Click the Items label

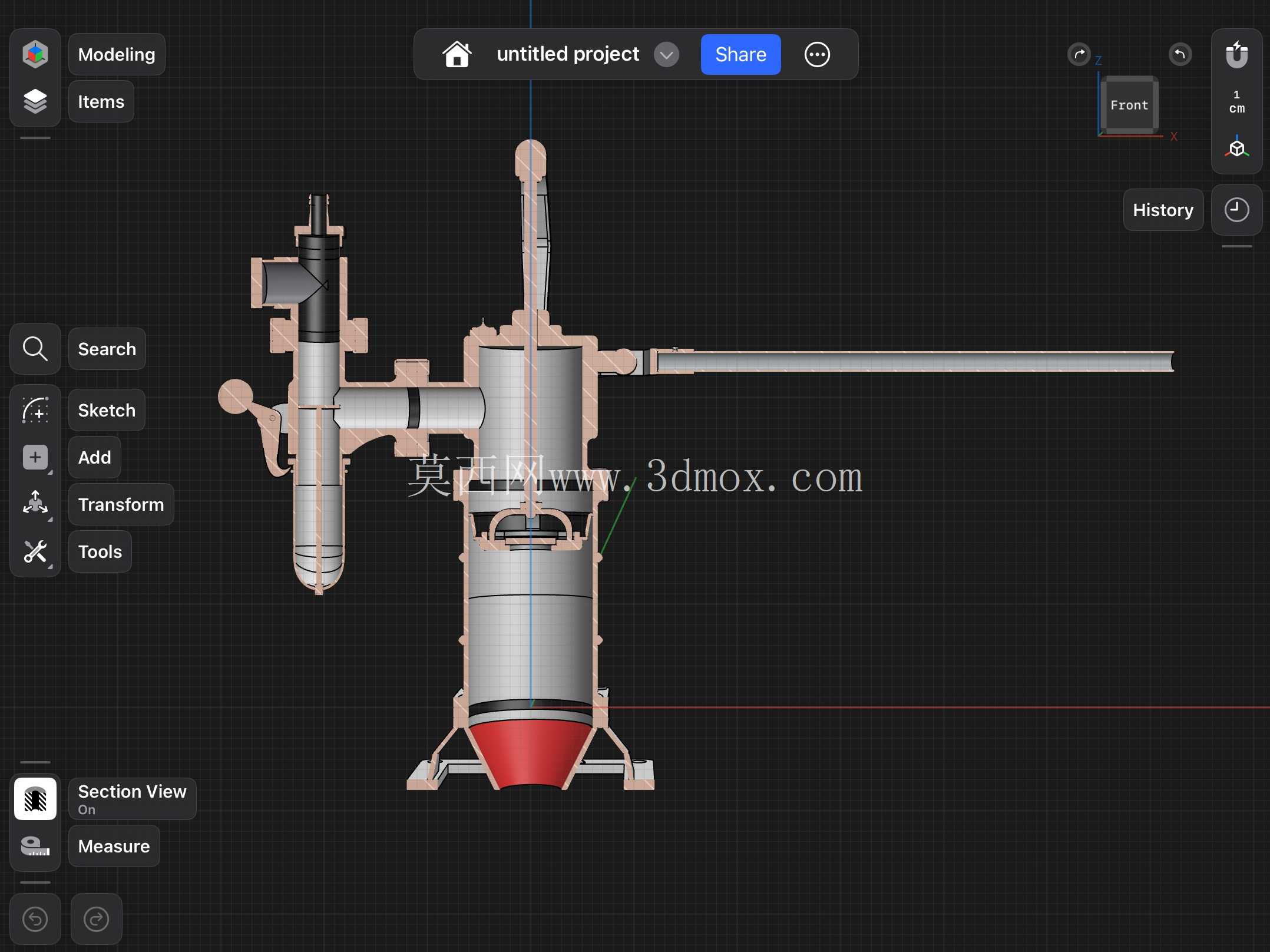[101, 101]
